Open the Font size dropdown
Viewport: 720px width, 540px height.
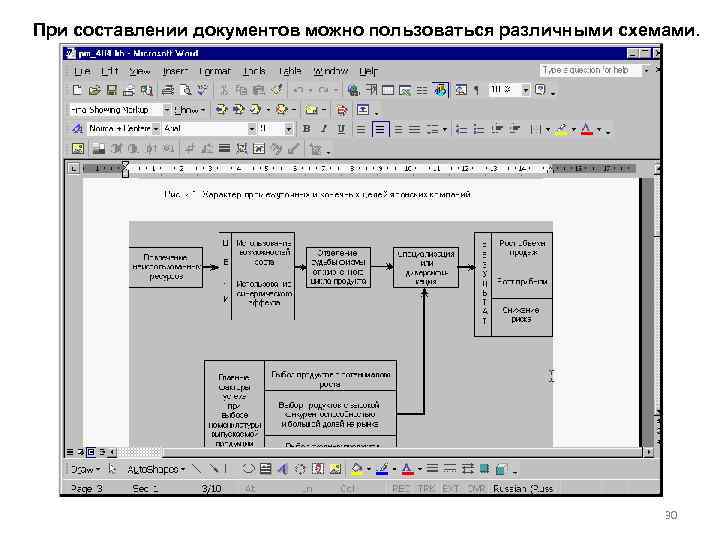click(x=288, y=129)
